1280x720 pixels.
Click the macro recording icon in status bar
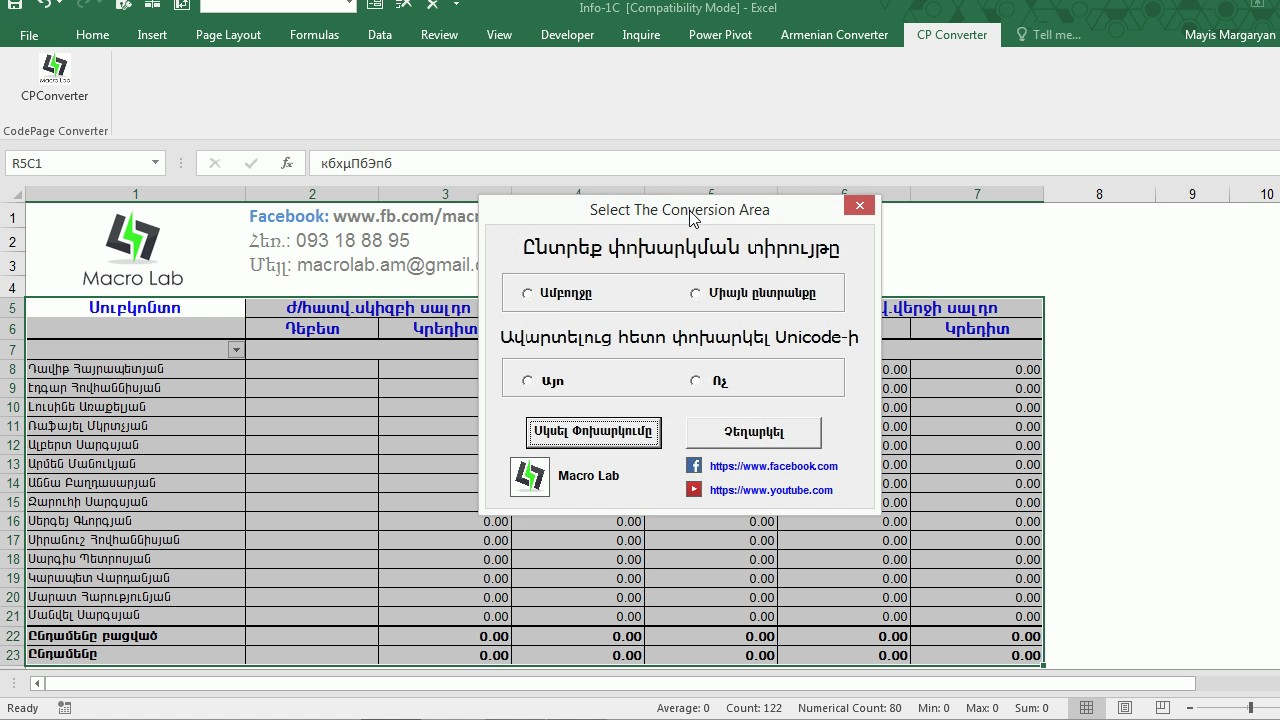(x=65, y=708)
